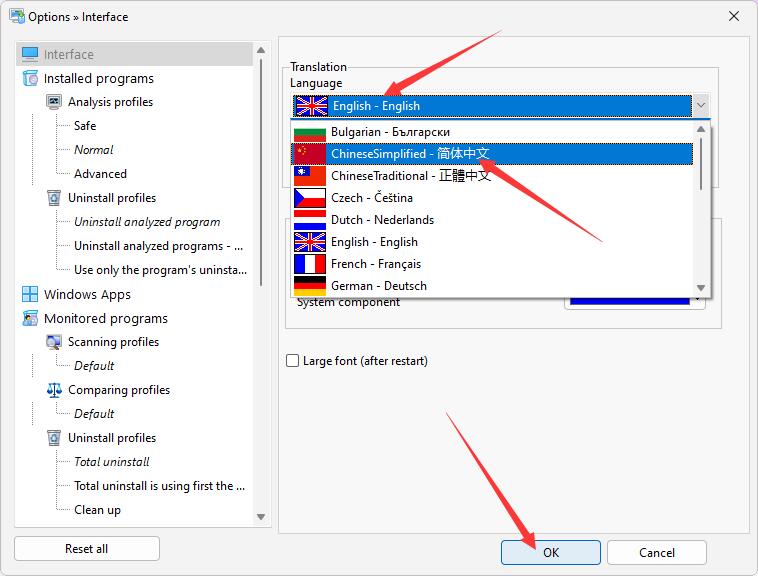Click the Windows Apps tiles icon
This screenshot has height=576, width=758.
(30, 294)
